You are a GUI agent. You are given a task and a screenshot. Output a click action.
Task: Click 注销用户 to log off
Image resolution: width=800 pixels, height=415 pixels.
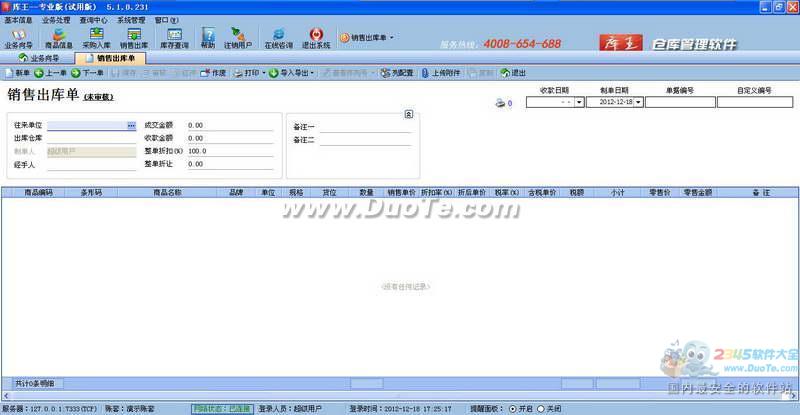pos(237,38)
